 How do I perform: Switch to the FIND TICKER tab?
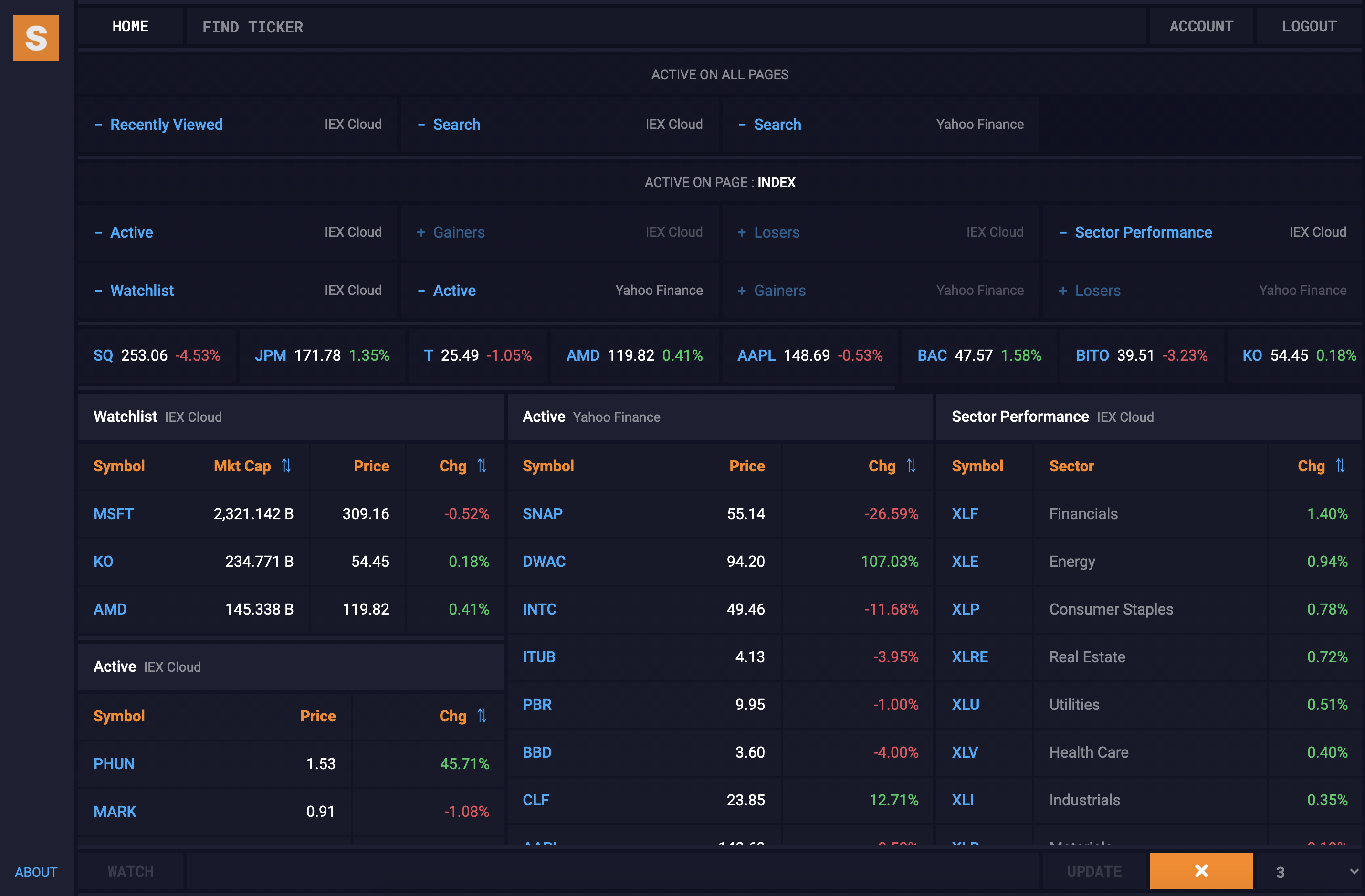253,26
